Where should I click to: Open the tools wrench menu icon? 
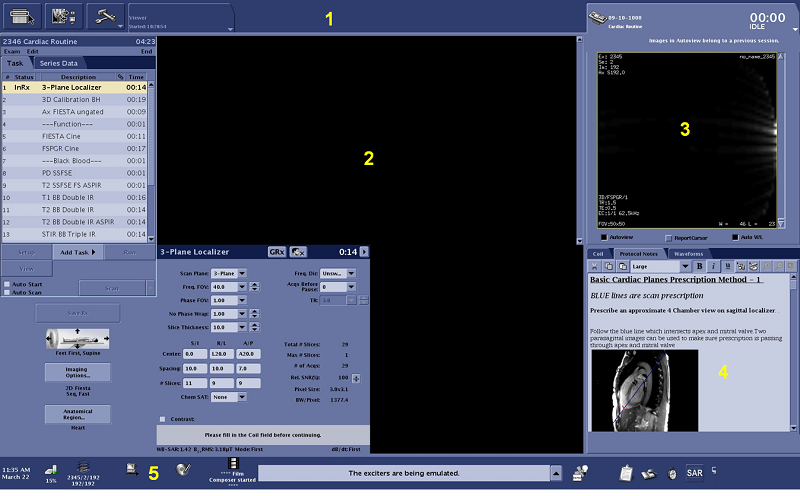[x=105, y=15]
